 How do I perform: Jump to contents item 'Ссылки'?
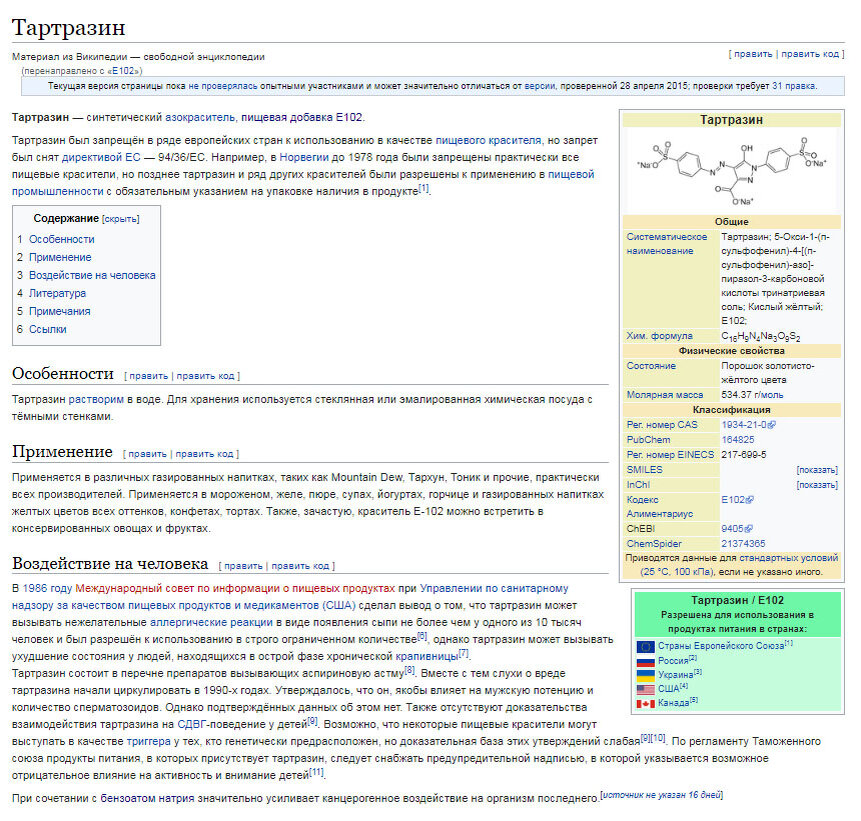[48, 329]
